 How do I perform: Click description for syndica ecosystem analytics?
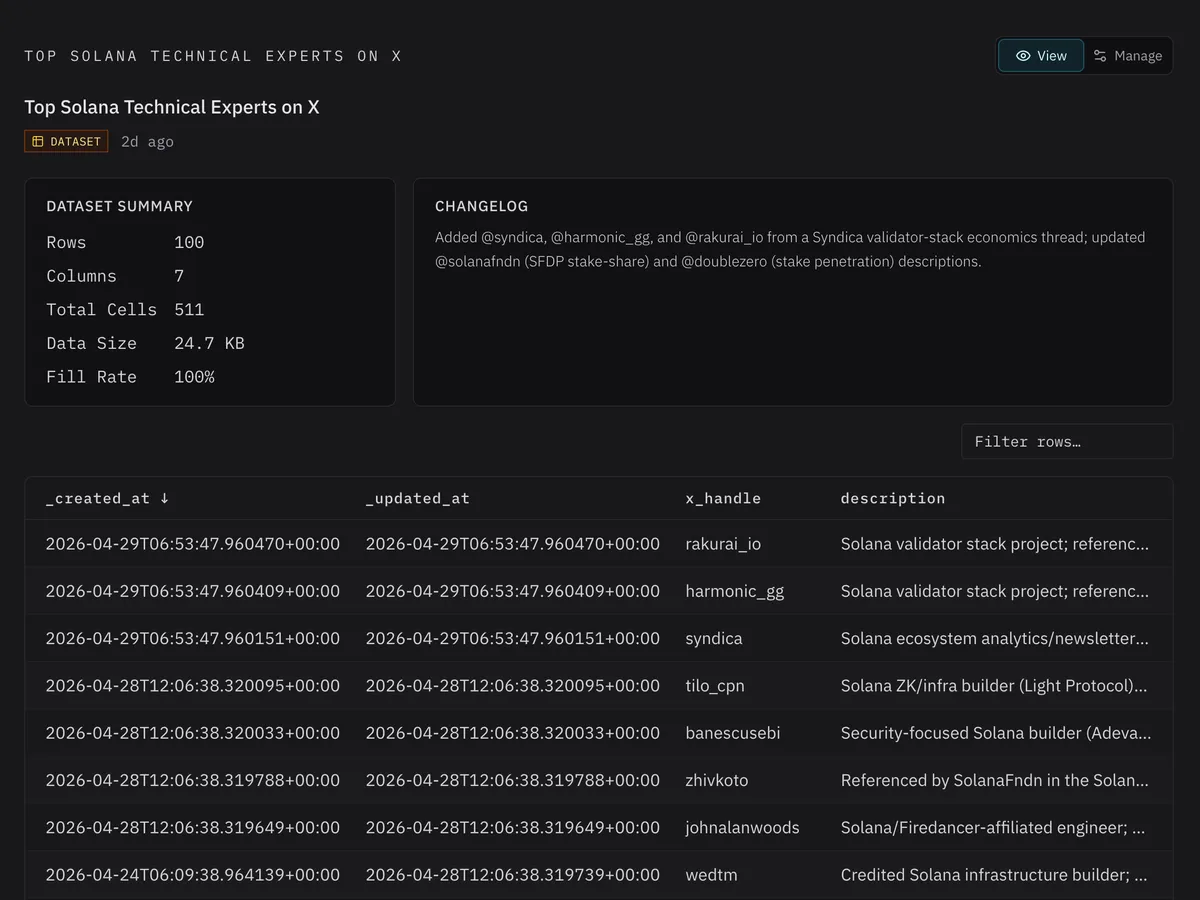click(x=995, y=638)
